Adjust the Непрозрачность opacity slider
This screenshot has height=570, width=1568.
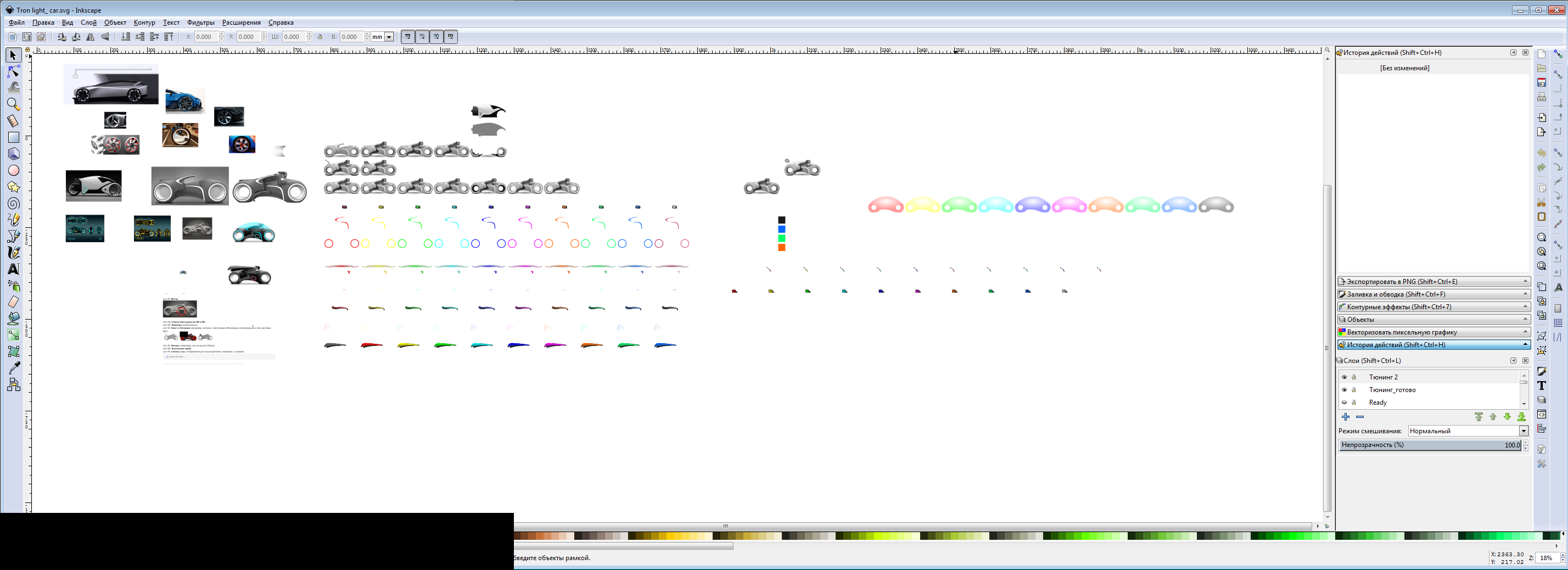[1429, 445]
